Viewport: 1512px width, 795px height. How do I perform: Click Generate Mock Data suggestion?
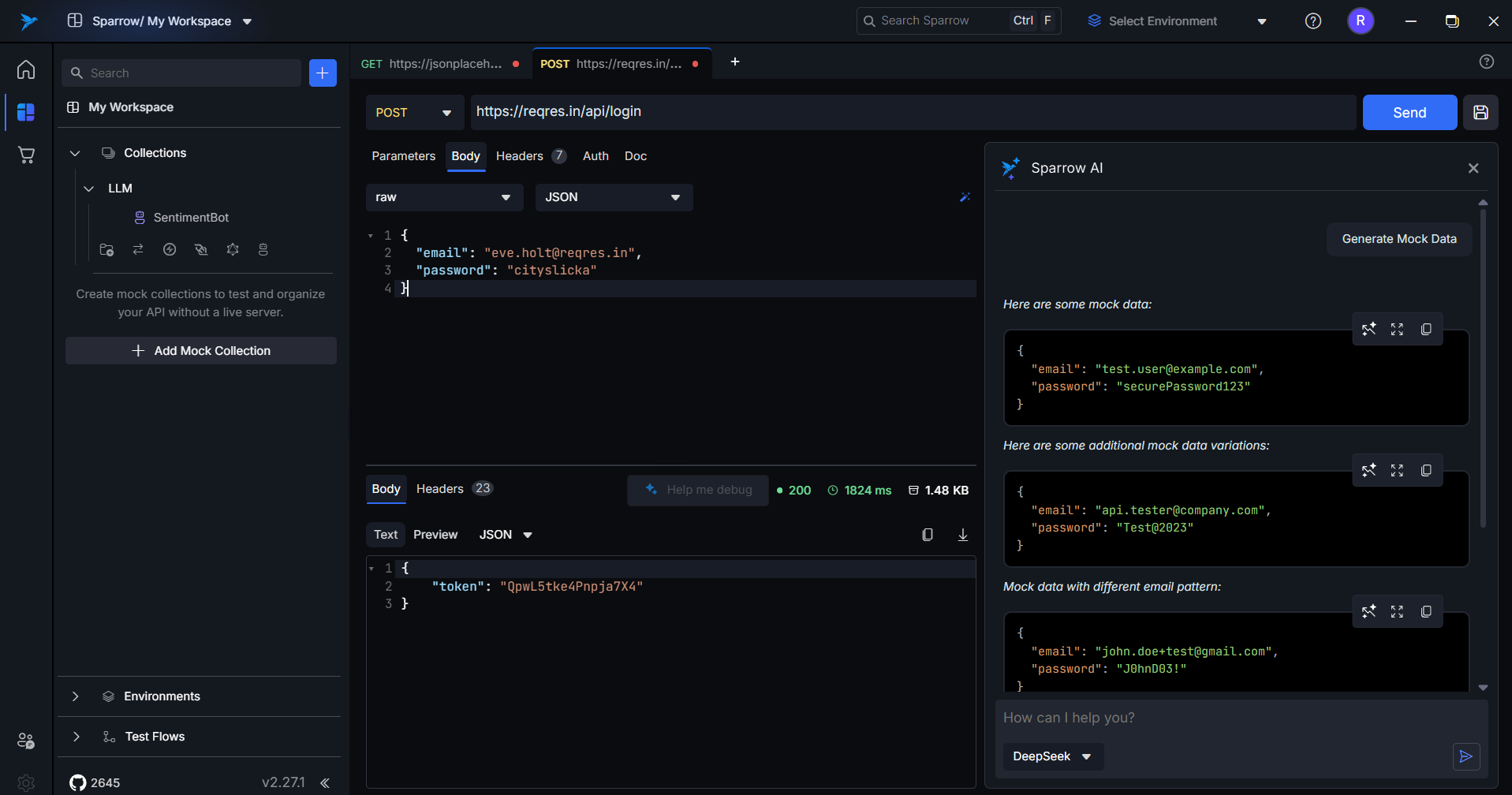coord(1399,239)
